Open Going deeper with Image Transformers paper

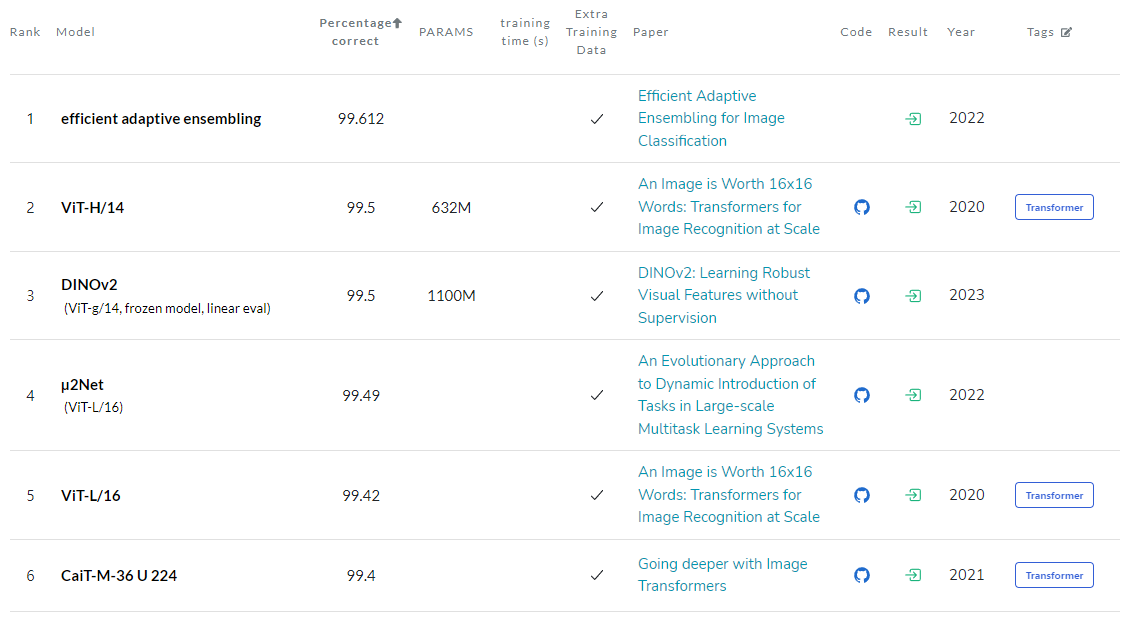[x=722, y=575]
